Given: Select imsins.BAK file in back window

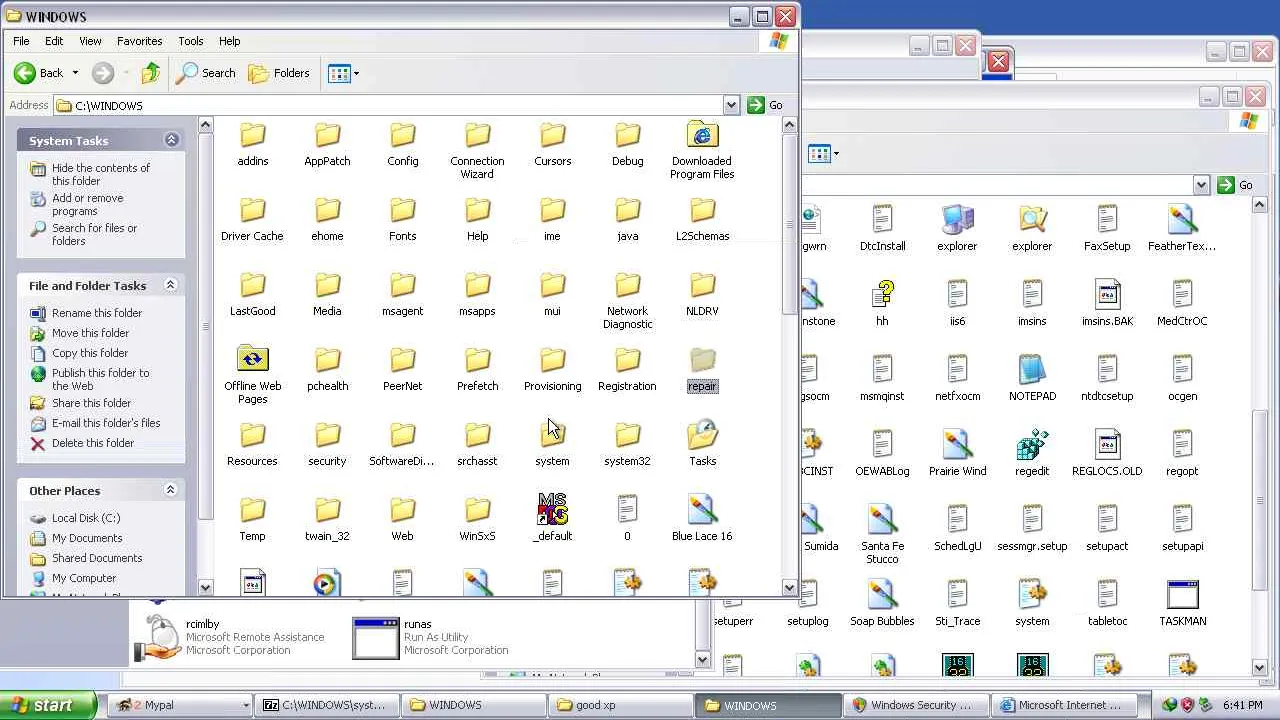Looking at the screenshot, I should click(1107, 296).
